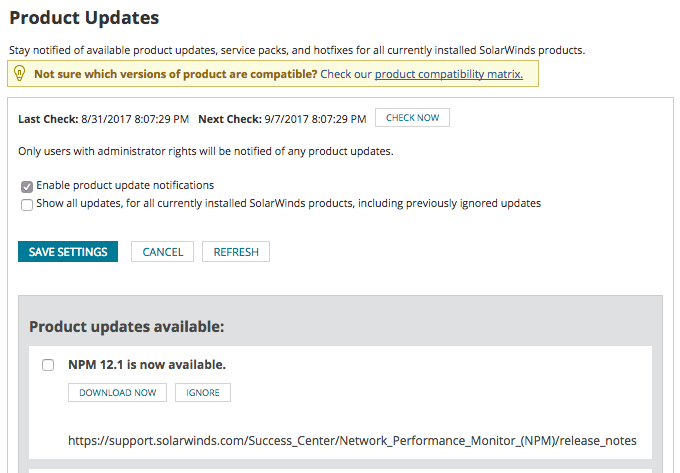This screenshot has width=680, height=473.
Task: Save settings with SAVE SETTINGS button
Action: [x=68, y=251]
